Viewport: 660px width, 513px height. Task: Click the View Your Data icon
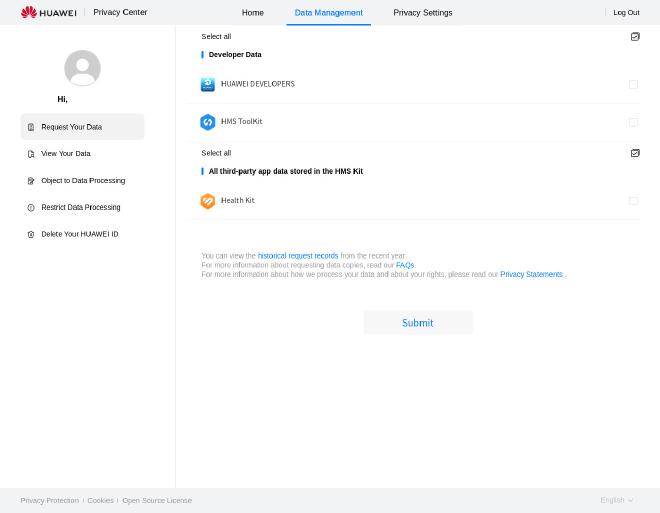coord(31,154)
